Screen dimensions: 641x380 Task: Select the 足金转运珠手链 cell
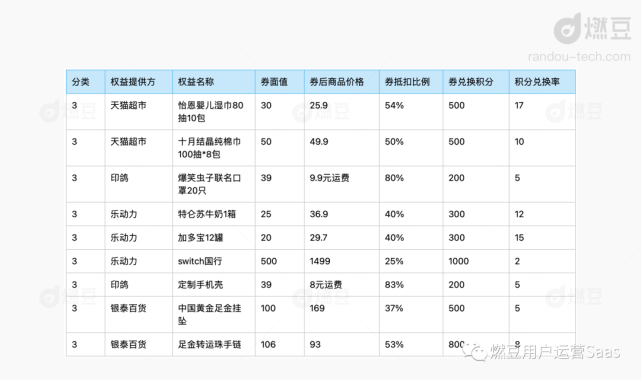[214, 344]
